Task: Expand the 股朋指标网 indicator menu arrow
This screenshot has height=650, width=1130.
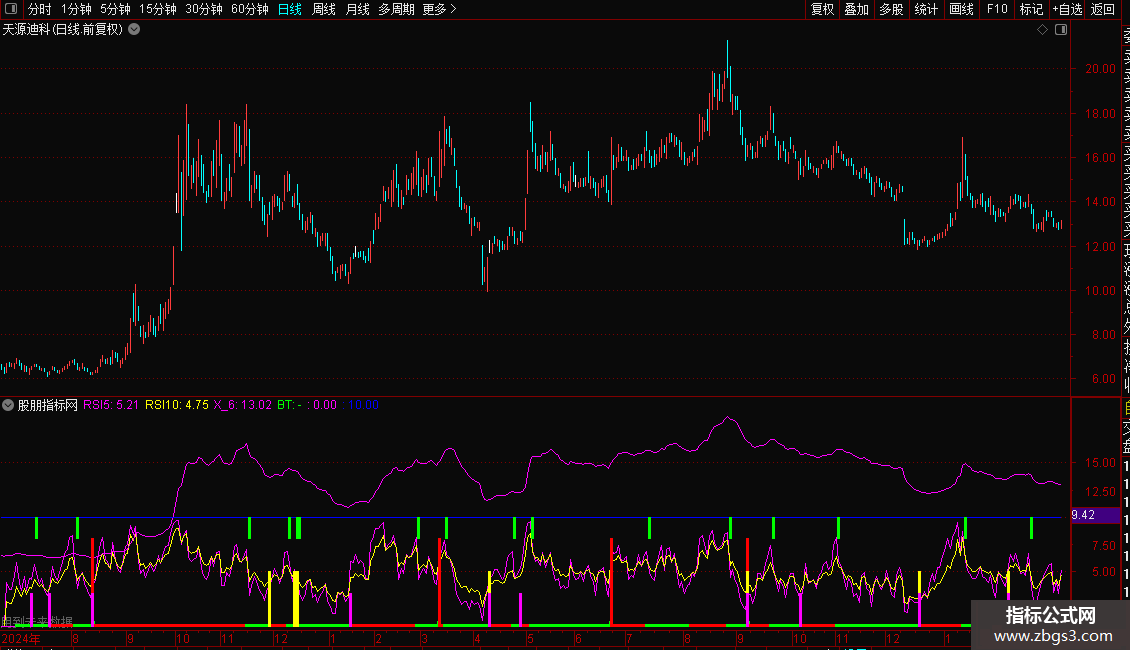Action: tap(8, 405)
